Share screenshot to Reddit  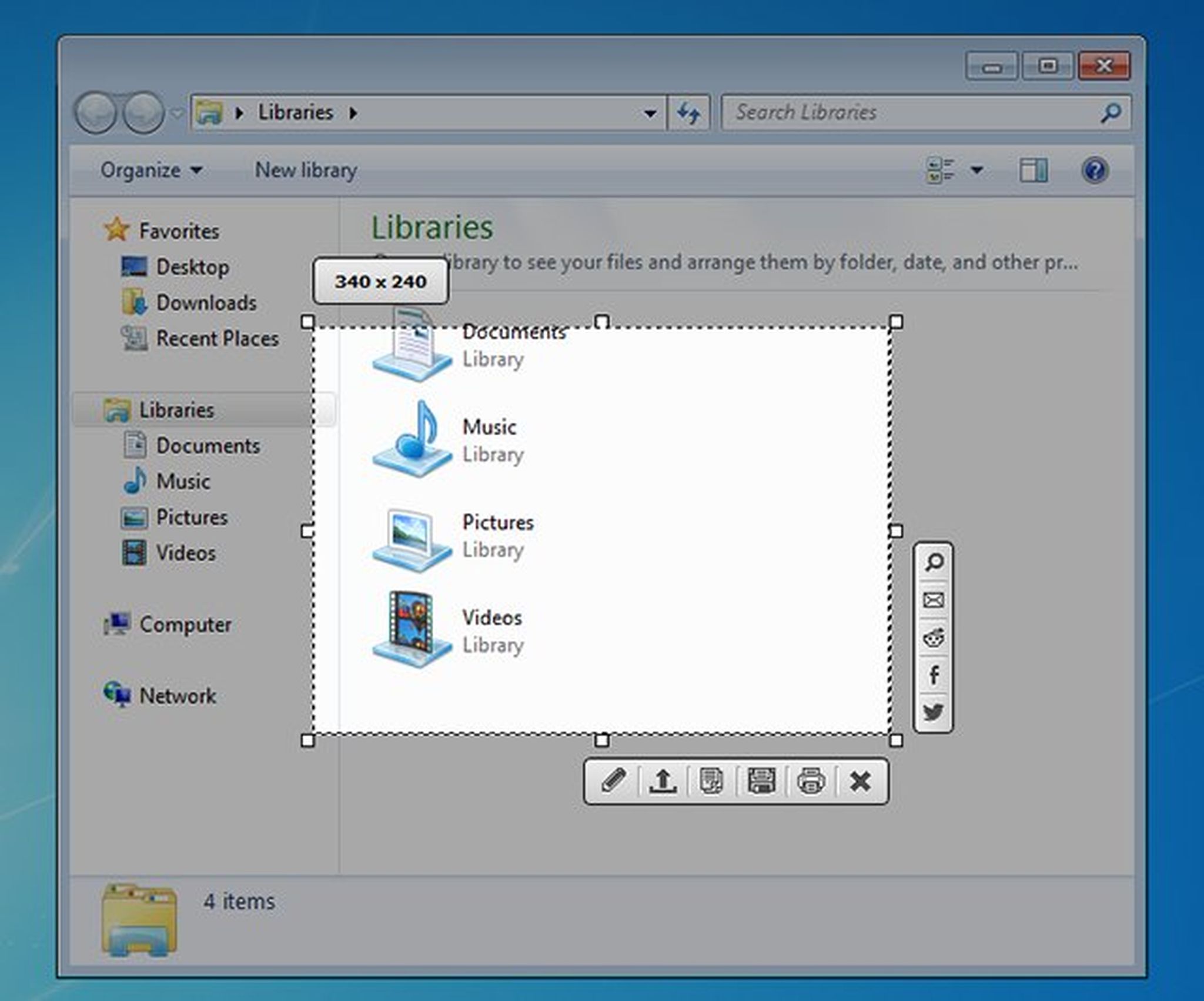934,638
